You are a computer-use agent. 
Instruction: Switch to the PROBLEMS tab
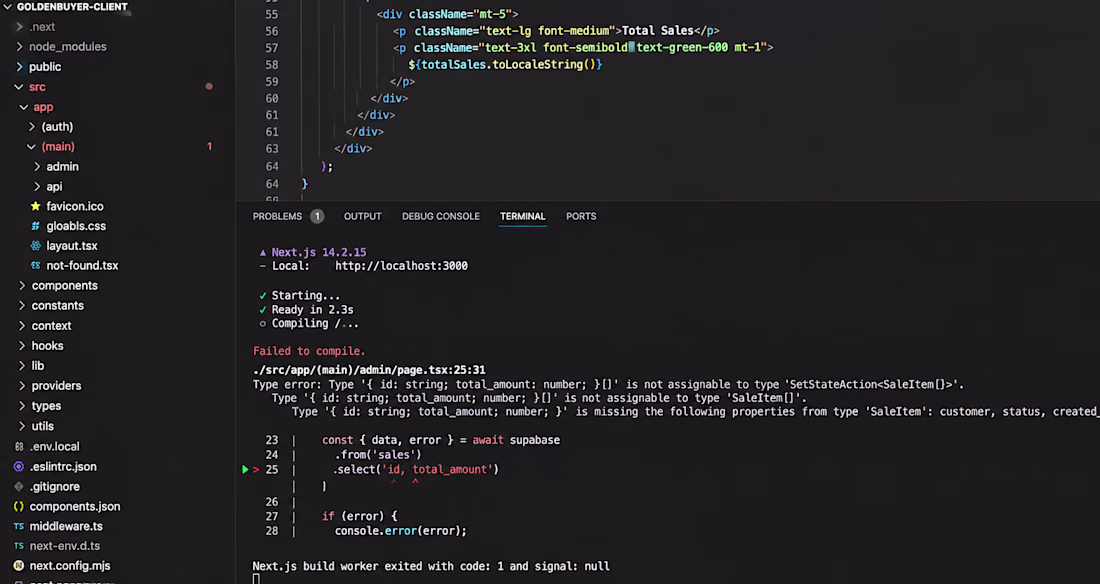click(277, 216)
